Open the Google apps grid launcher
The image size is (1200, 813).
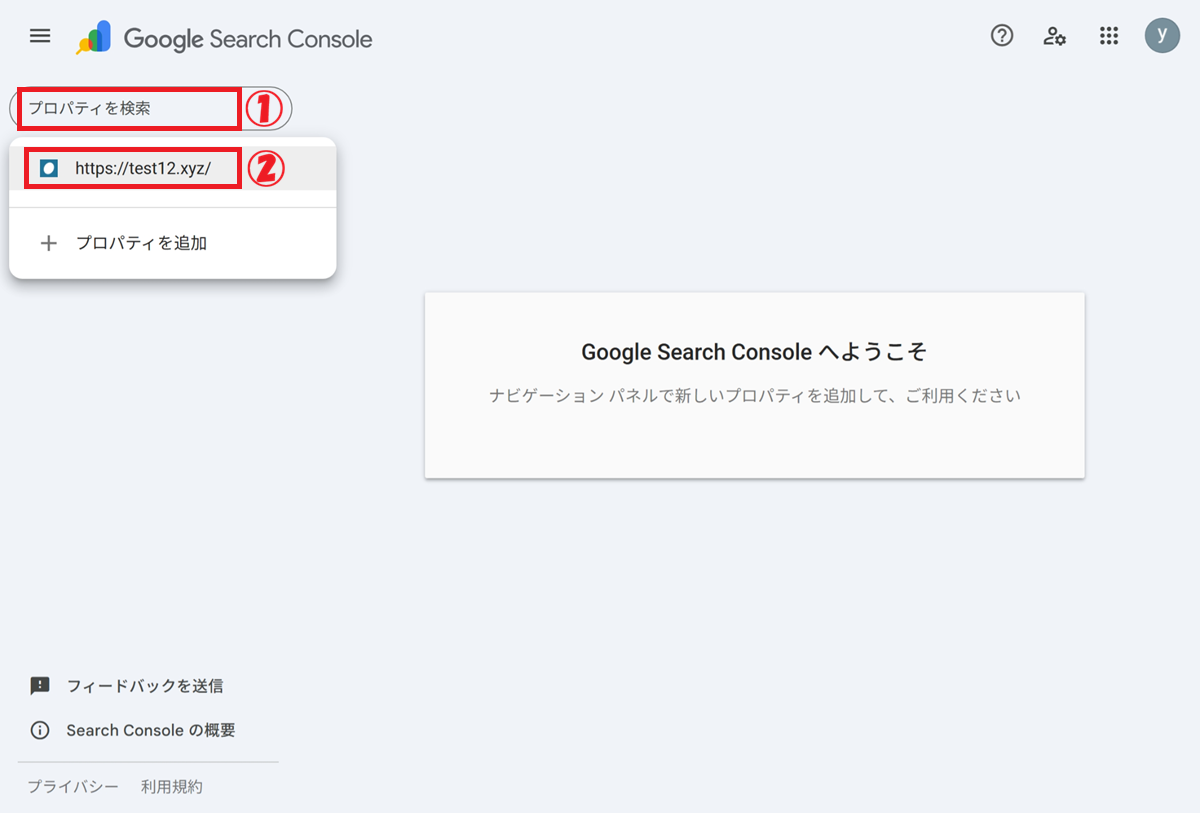(1108, 36)
